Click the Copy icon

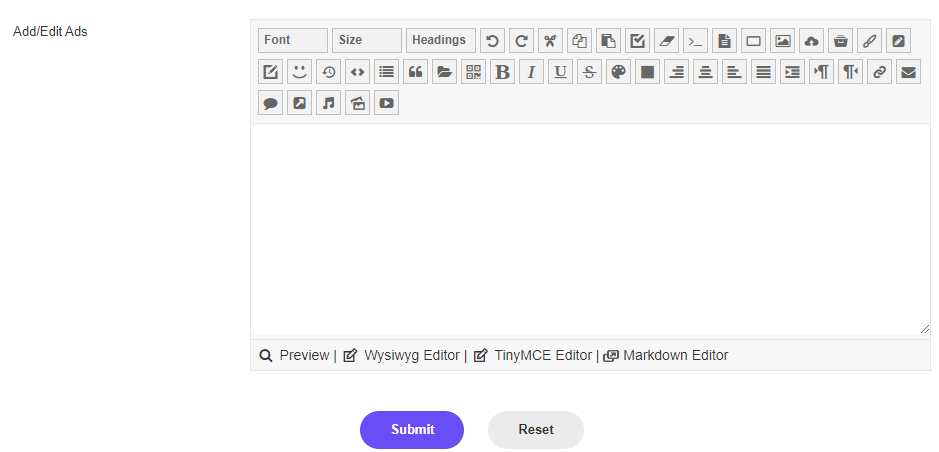point(579,41)
